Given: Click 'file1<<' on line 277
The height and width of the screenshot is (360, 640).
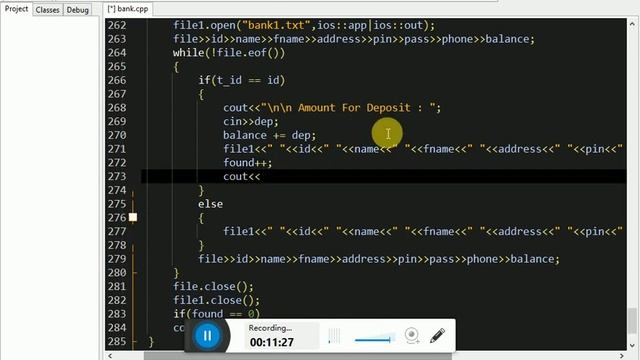Looking at the screenshot, I should [244, 231].
